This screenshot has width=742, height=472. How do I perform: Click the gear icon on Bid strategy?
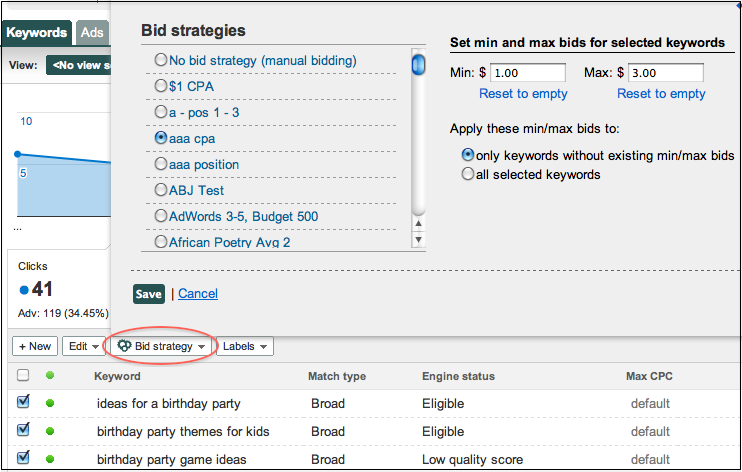[124, 346]
